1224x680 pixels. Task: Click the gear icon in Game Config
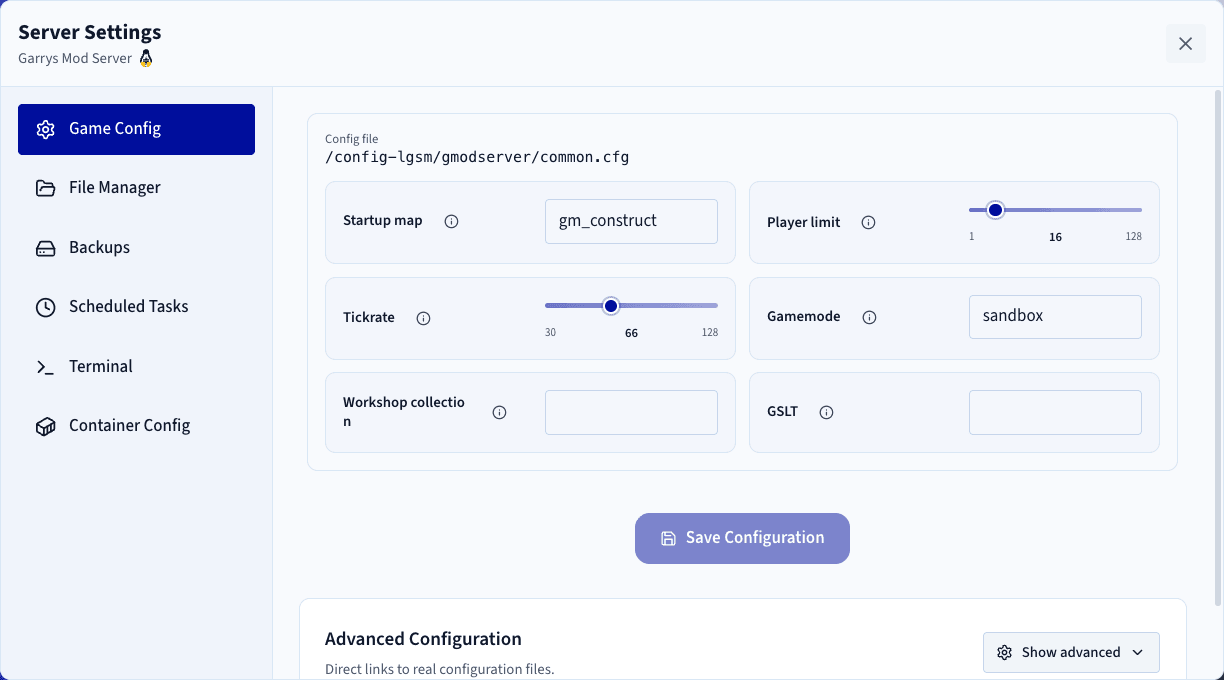tap(45, 129)
